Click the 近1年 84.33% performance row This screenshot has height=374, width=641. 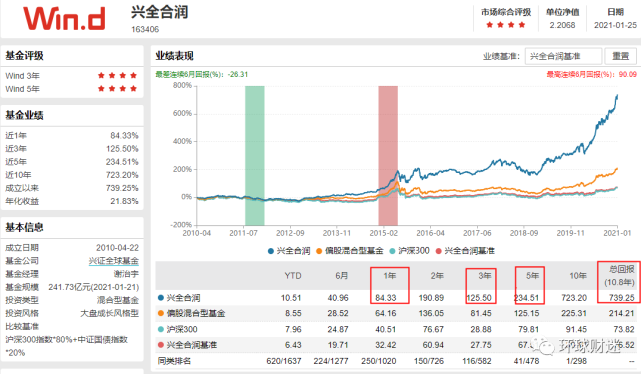tap(72, 136)
